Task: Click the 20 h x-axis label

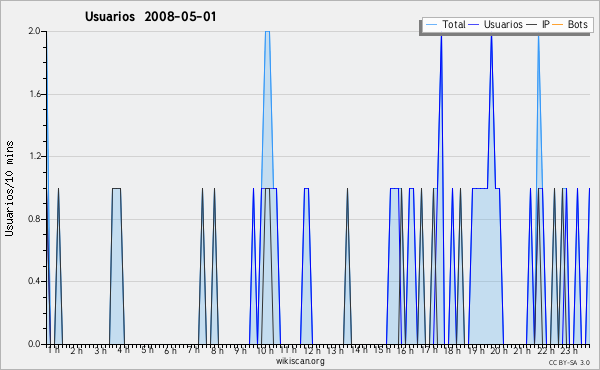Action: 499,350
